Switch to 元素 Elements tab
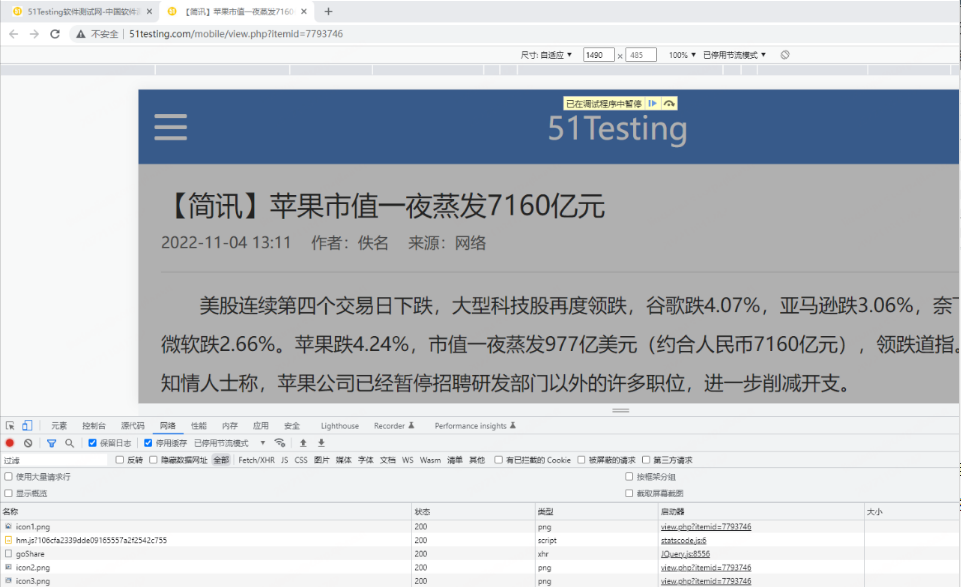Screen dimensions: 961x587 (59, 425)
